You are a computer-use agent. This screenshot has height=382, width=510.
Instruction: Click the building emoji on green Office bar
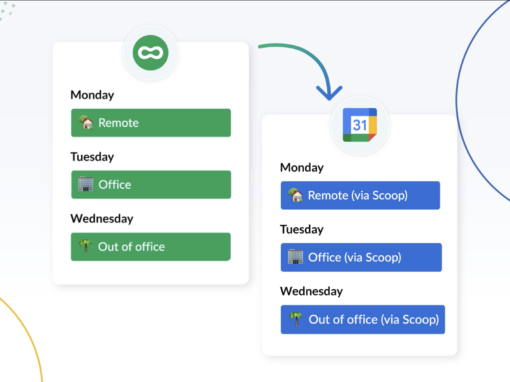(86, 184)
